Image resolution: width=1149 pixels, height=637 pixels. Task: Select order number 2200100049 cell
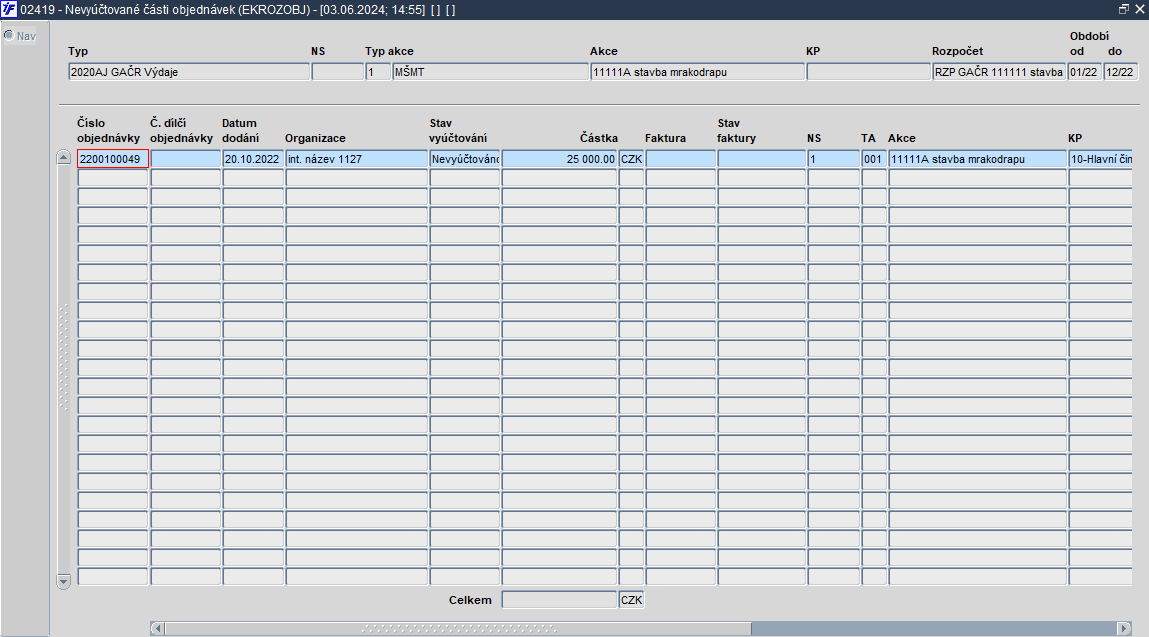113,159
